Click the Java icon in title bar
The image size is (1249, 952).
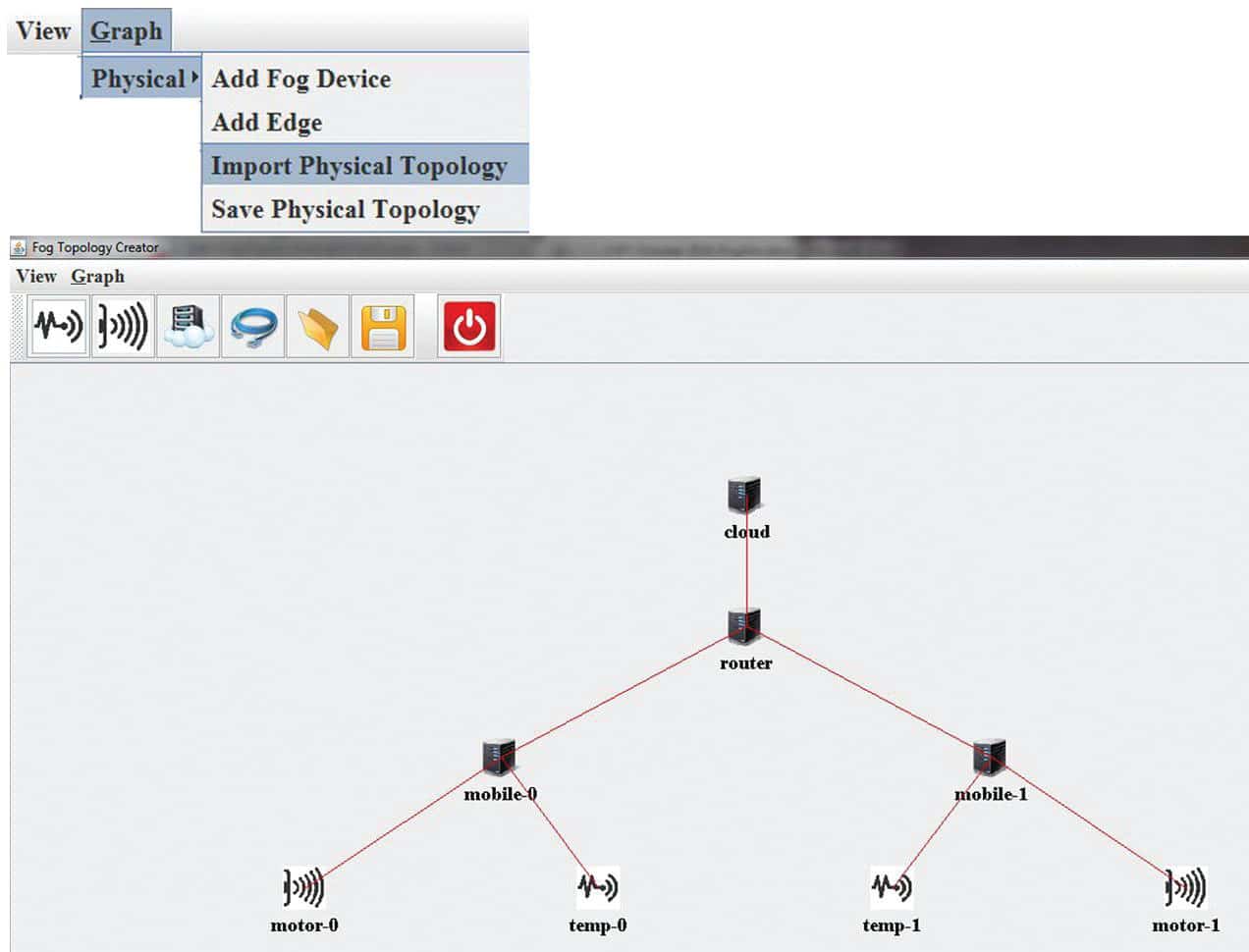coord(19,247)
